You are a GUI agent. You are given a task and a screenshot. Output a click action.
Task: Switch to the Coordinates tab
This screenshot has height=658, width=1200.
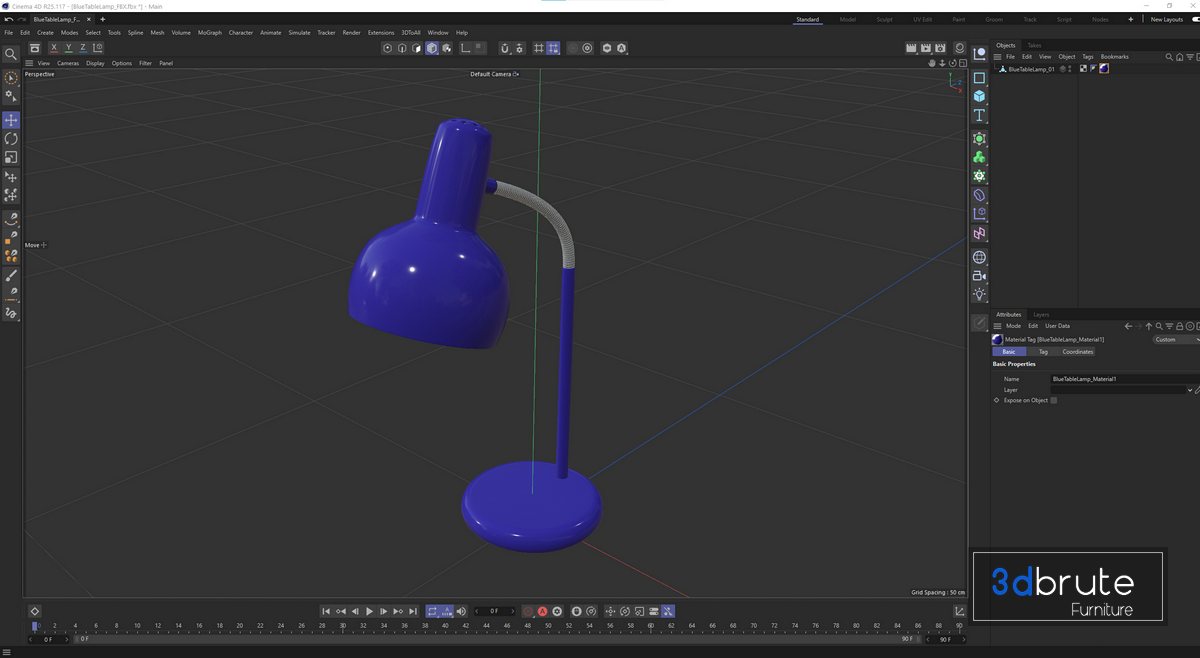click(x=1077, y=352)
